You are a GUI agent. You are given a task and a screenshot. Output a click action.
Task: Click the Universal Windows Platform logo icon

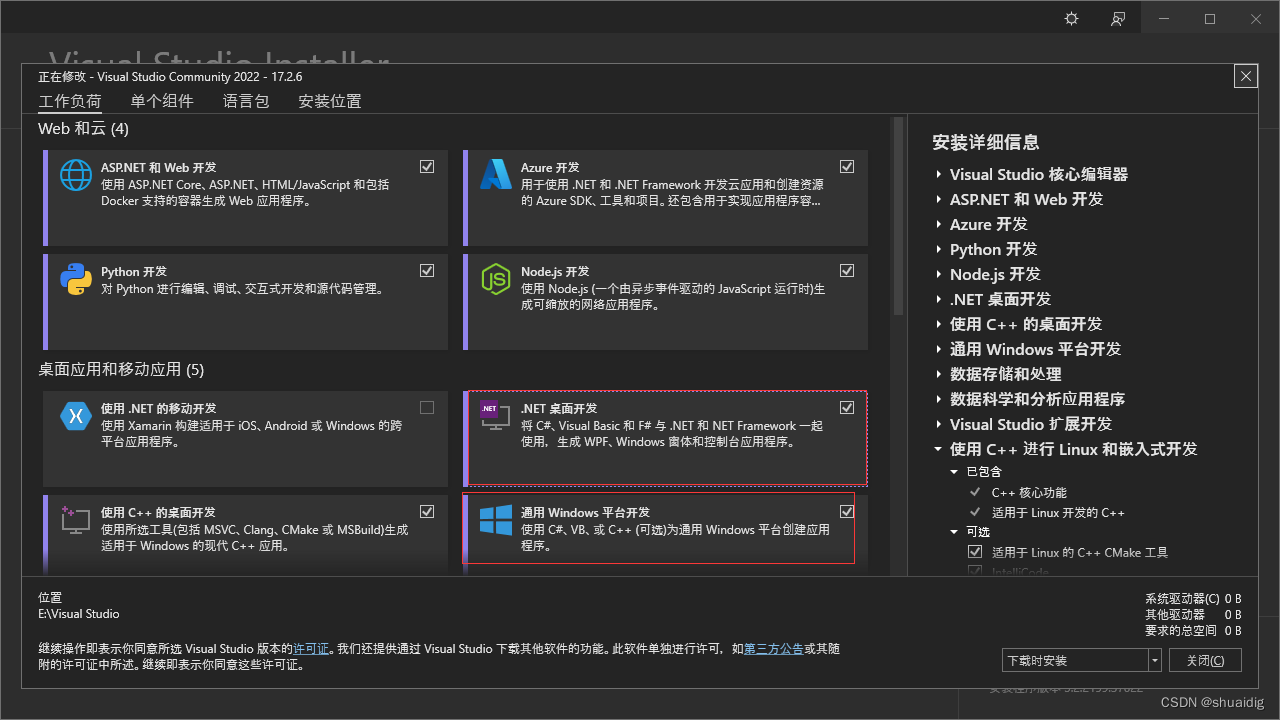(496, 520)
